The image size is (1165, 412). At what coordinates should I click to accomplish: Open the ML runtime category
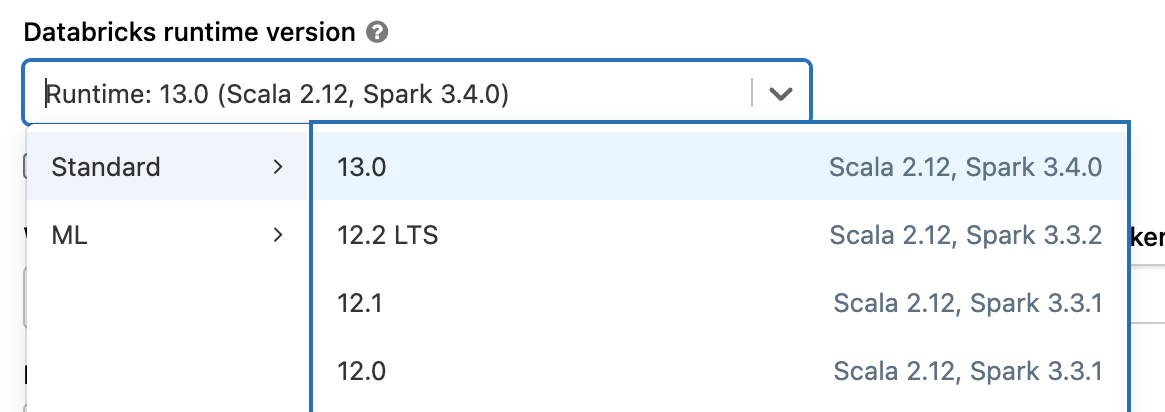70,236
